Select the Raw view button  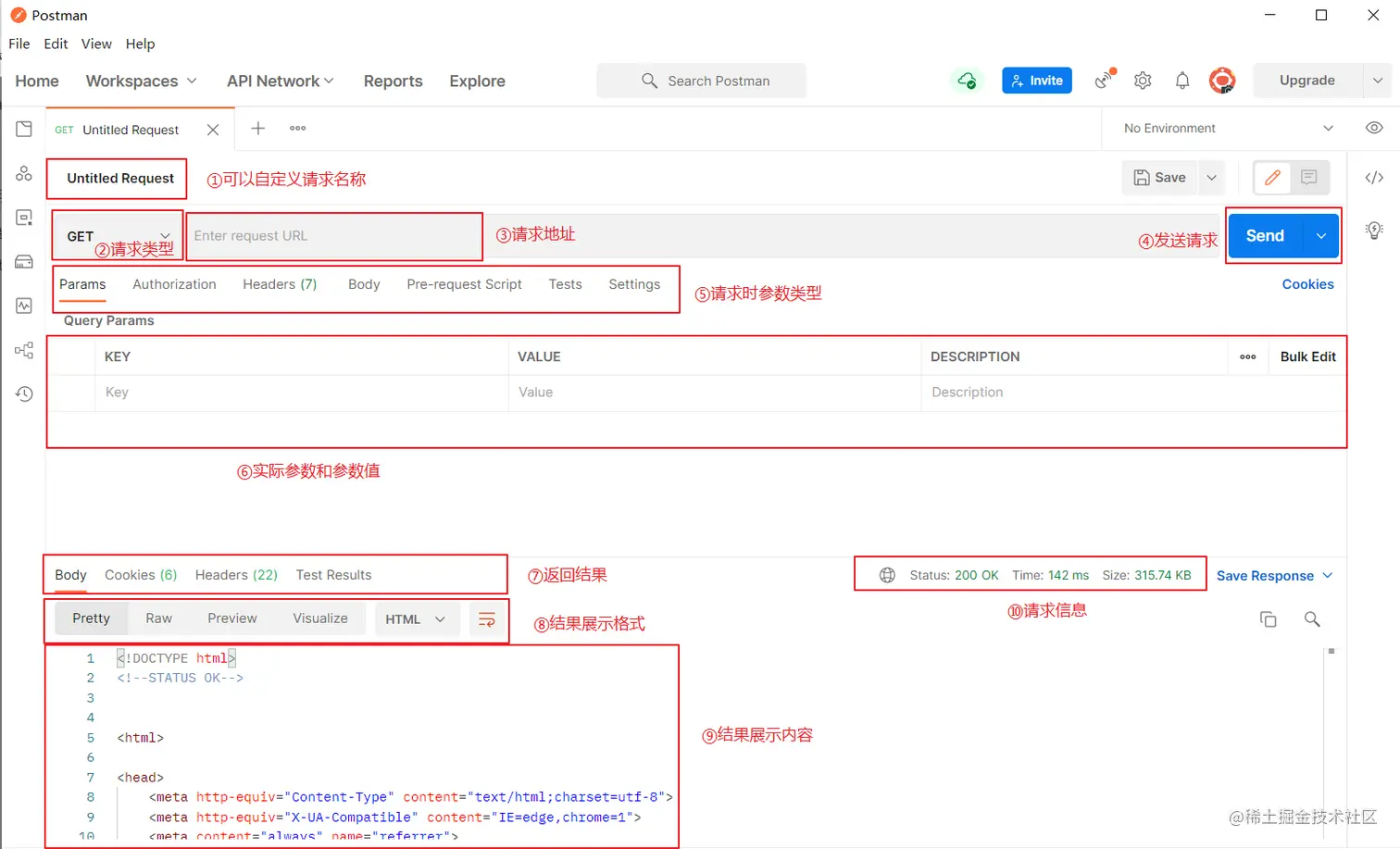(158, 618)
